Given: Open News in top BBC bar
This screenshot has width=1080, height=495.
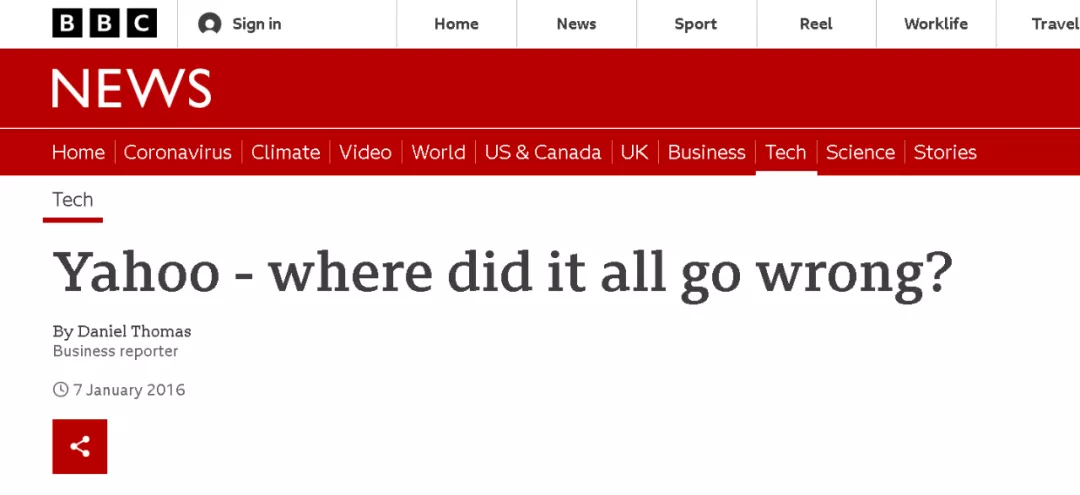Looking at the screenshot, I should (576, 24).
